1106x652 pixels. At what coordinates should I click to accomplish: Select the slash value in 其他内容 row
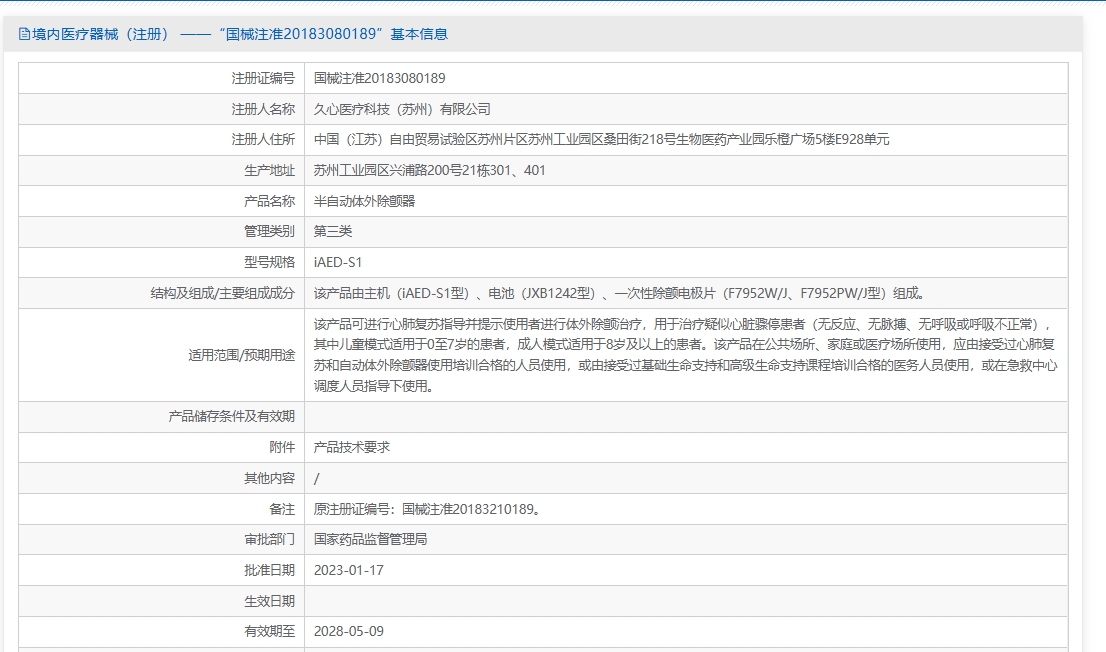click(317, 478)
